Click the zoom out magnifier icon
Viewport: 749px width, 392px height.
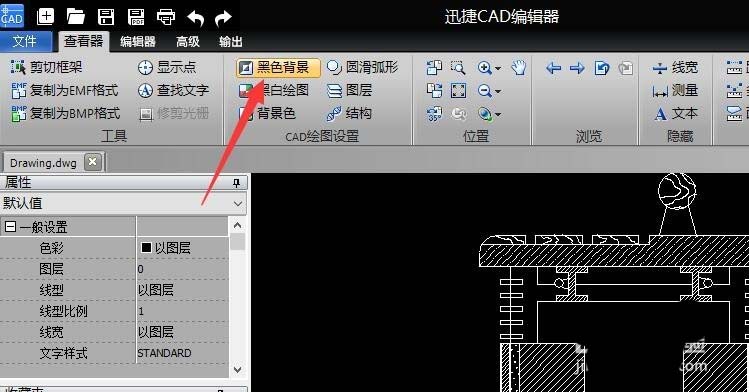484,90
